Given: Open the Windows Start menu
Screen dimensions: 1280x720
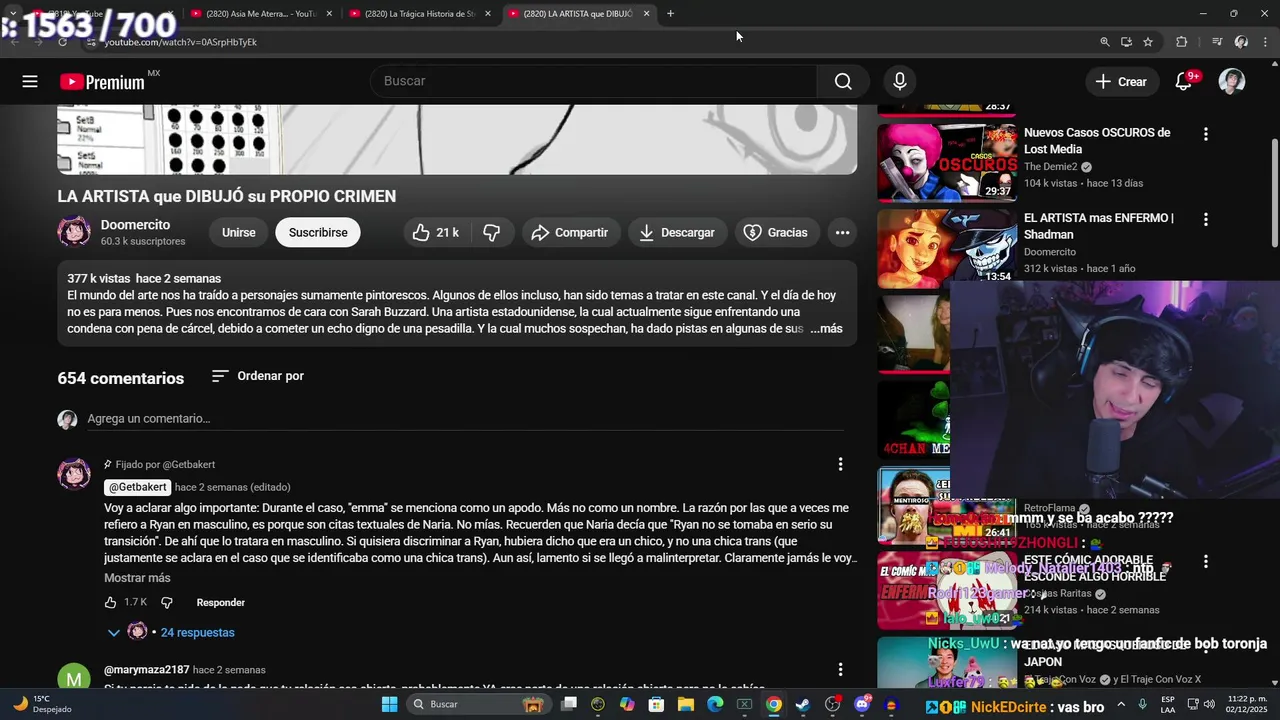Looking at the screenshot, I should click(x=389, y=704).
